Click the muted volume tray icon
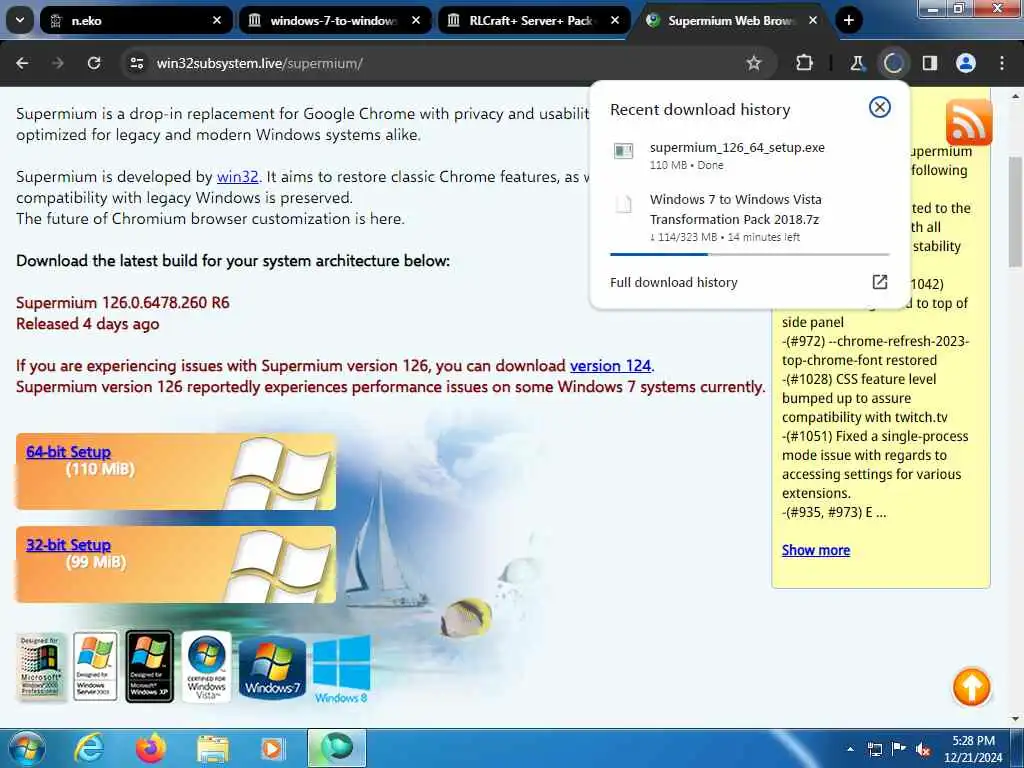The height and width of the screenshot is (768, 1024). 923,750
